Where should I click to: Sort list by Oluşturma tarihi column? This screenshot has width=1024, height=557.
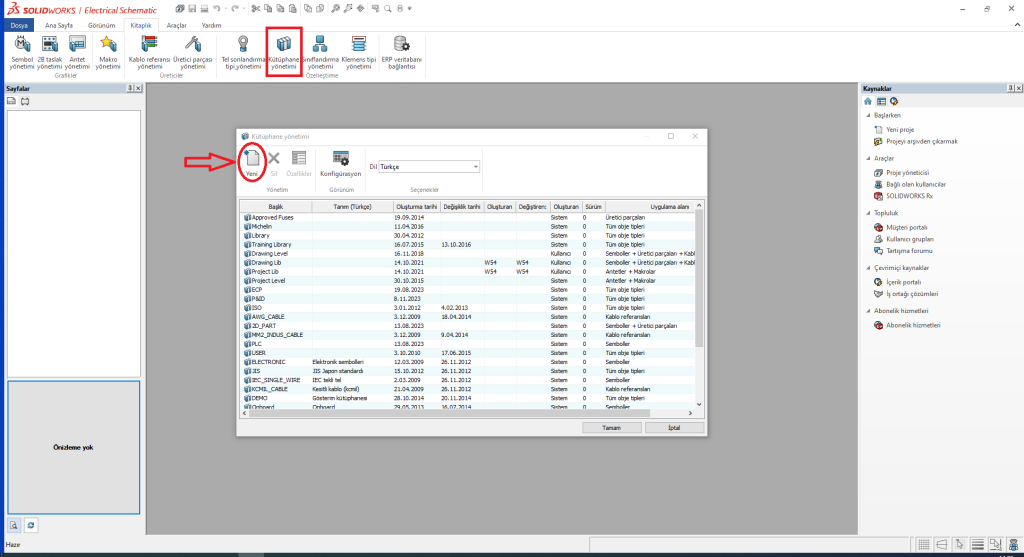[411, 206]
